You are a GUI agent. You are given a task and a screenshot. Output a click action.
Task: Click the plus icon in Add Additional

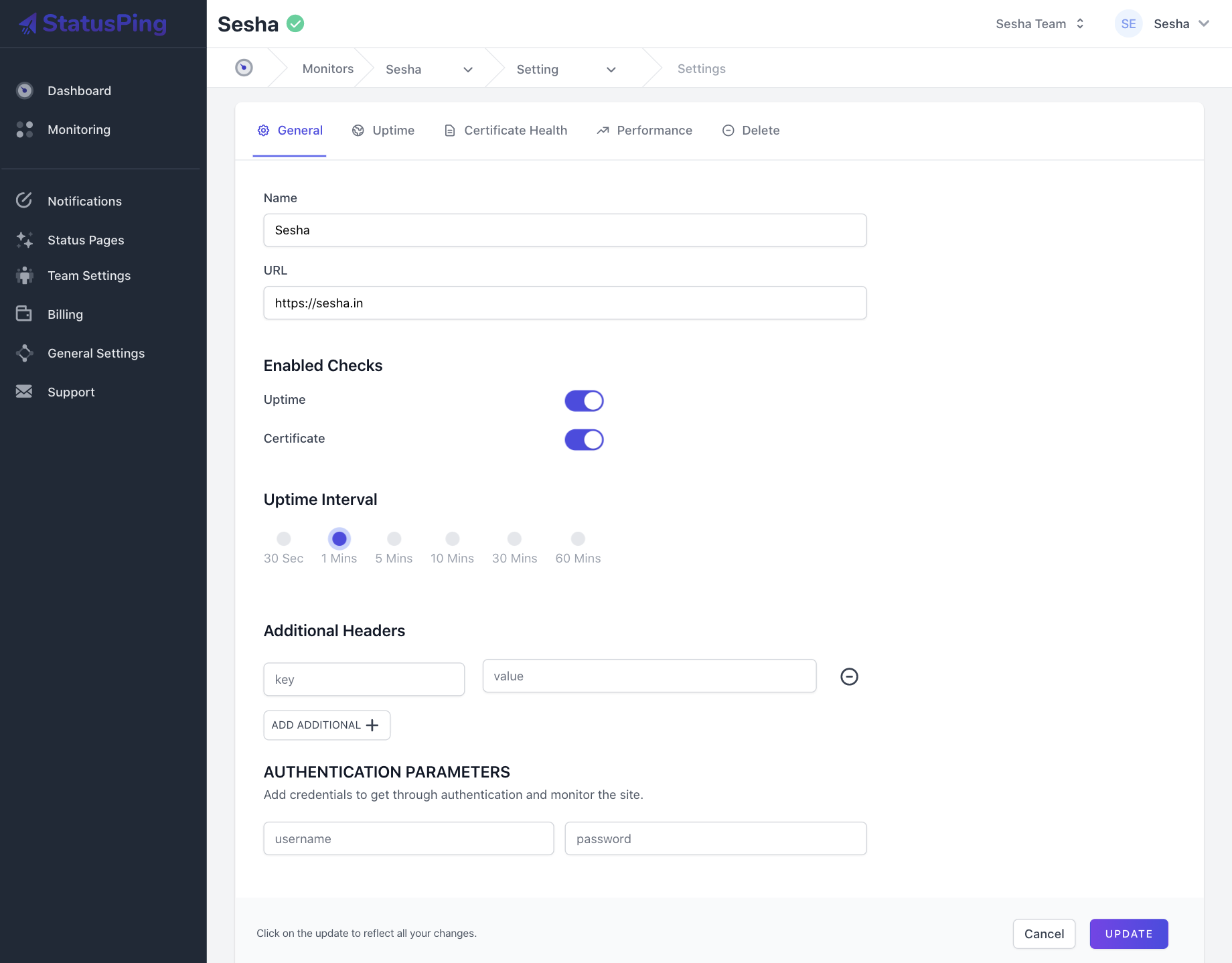tap(372, 725)
